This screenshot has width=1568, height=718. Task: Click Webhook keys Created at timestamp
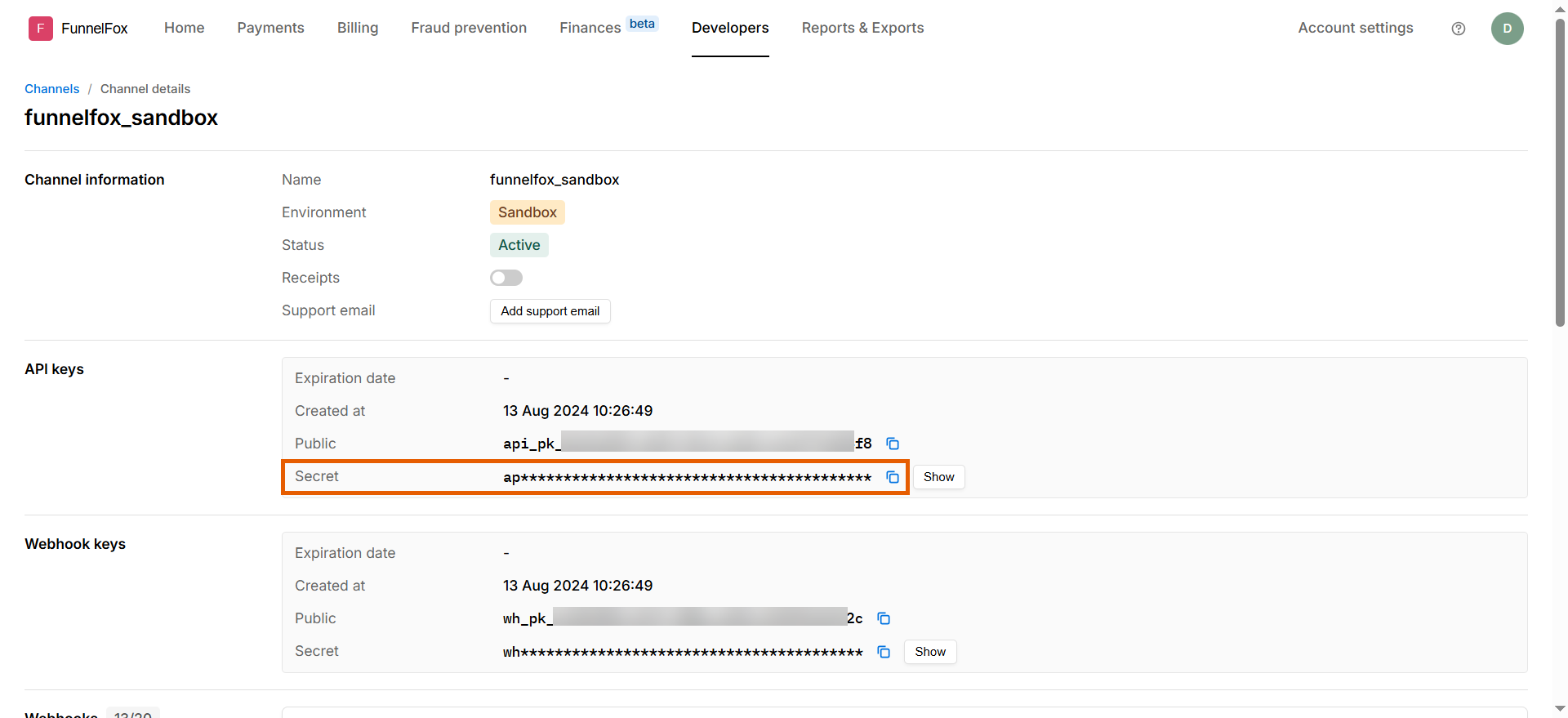coord(578,586)
